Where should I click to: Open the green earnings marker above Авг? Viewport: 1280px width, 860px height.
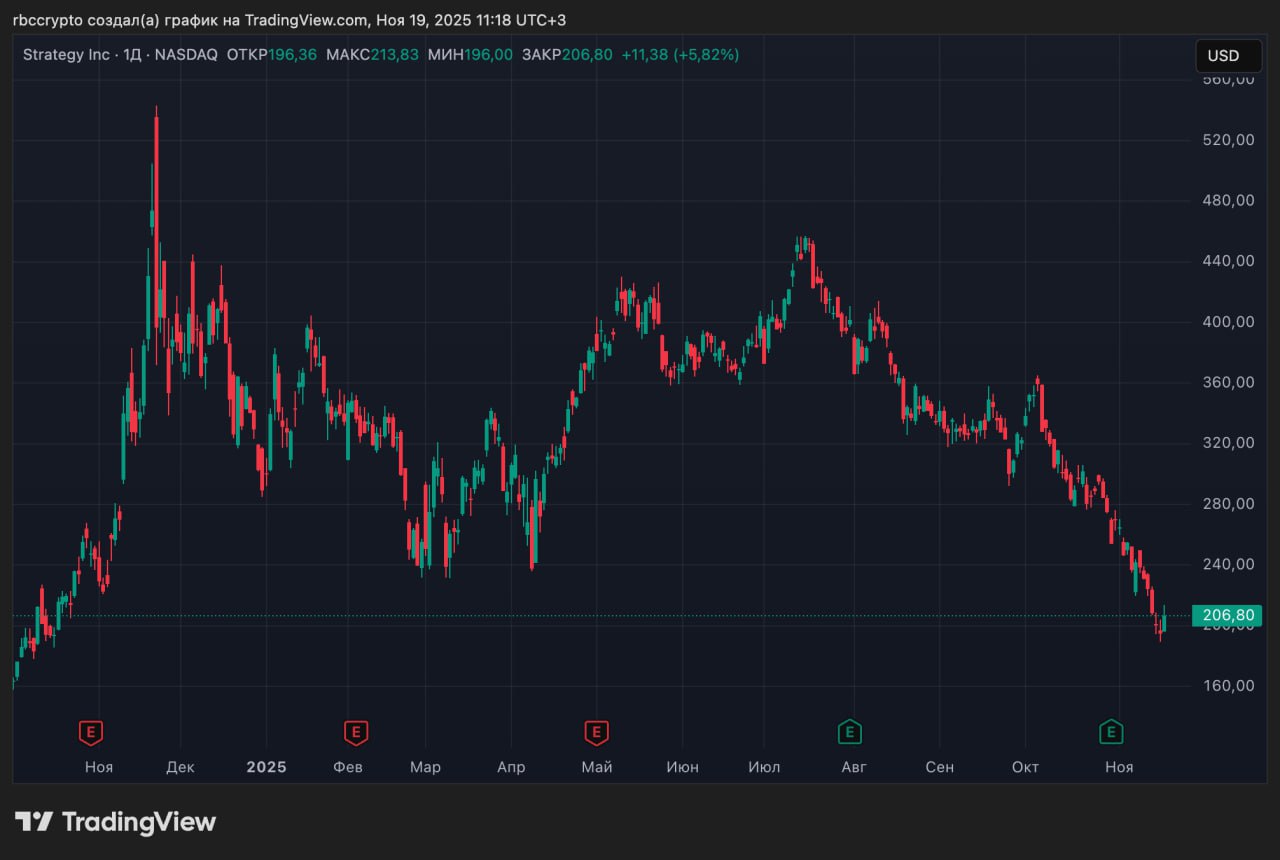pos(850,733)
